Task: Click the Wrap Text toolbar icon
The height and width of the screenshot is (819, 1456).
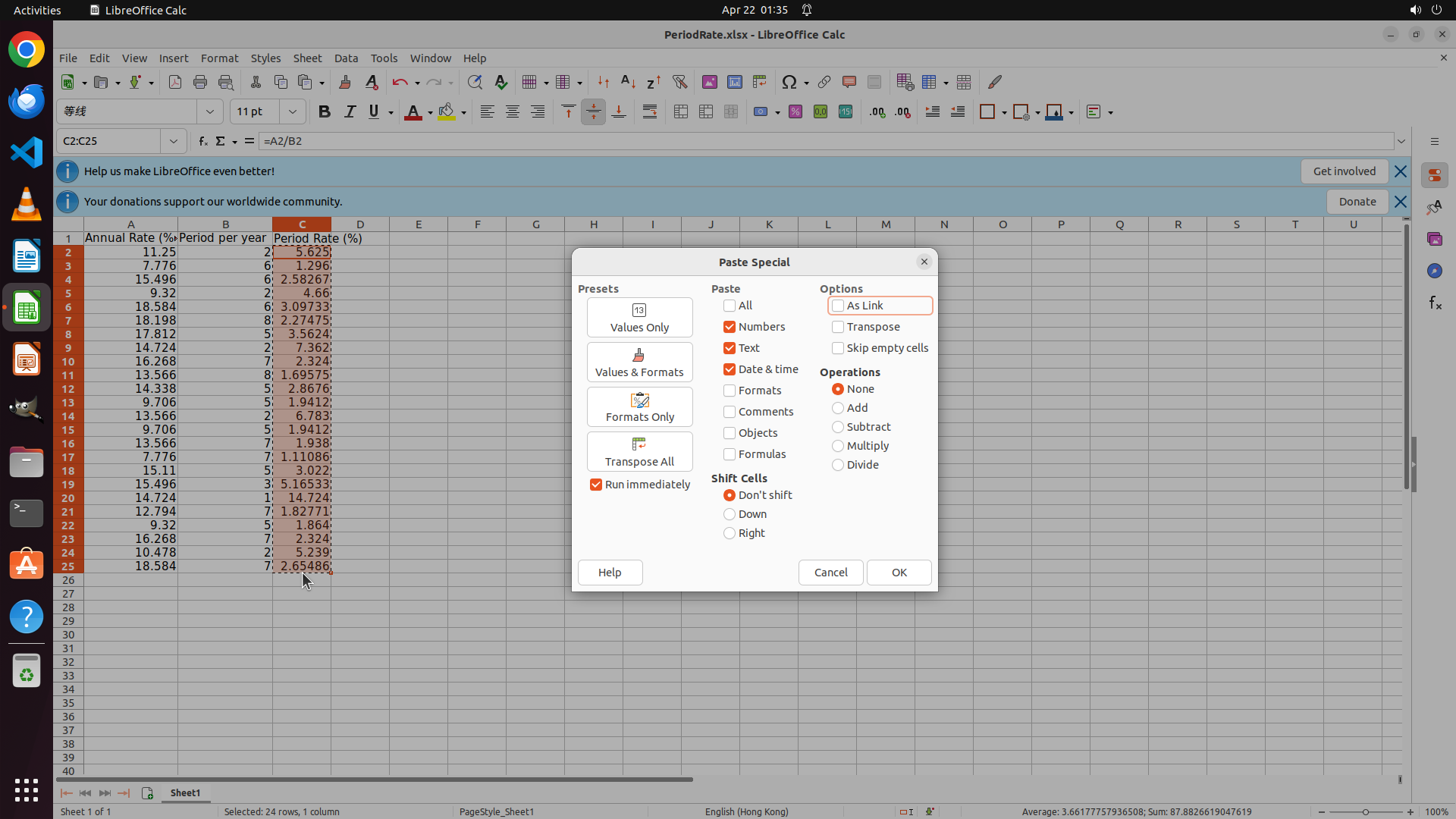Action: 650,112
